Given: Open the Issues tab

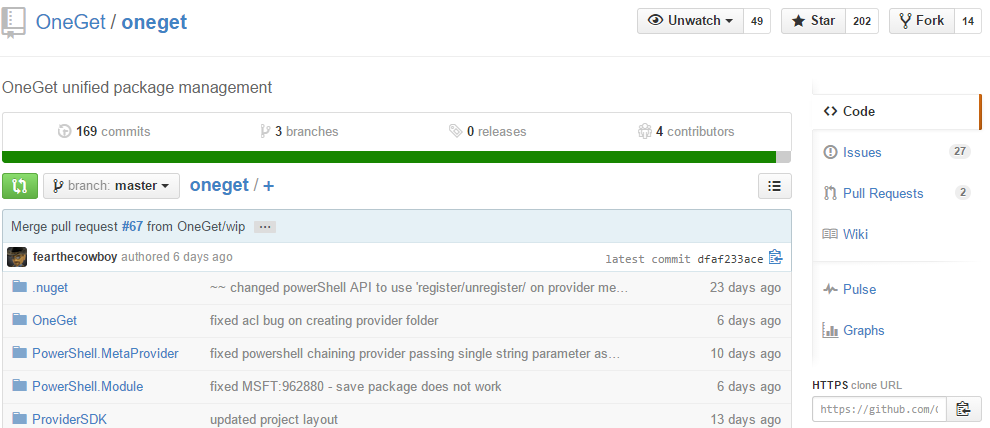Looking at the screenshot, I should pyautogui.click(x=897, y=152).
